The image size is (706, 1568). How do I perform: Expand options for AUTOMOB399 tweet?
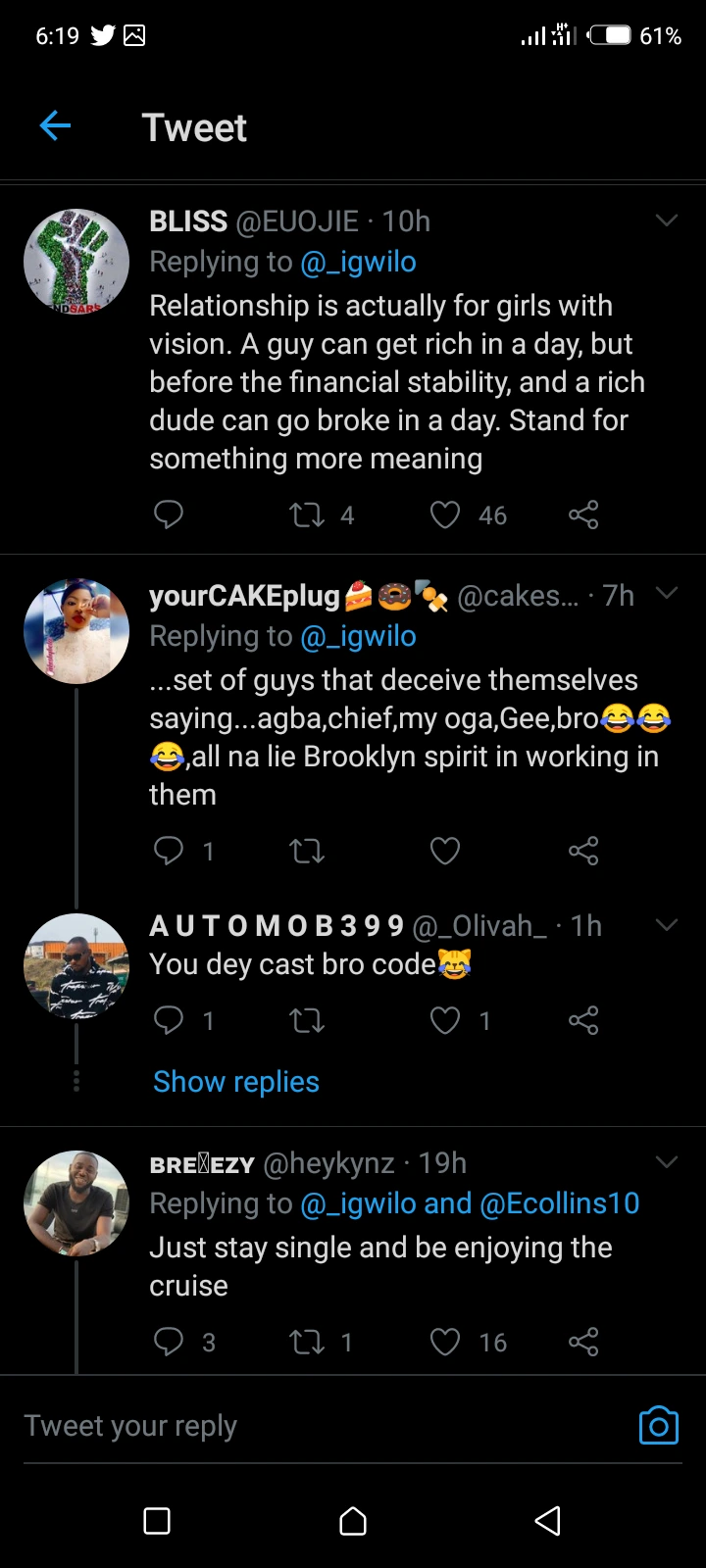pos(667,925)
